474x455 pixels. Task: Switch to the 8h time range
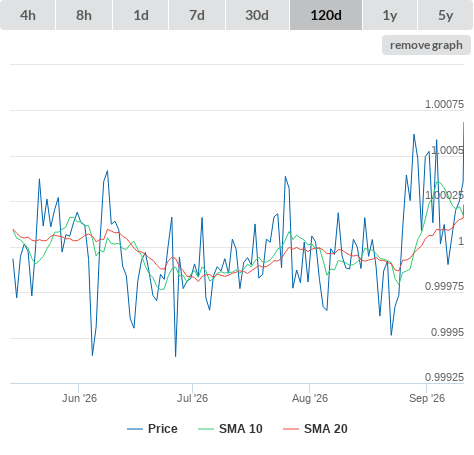point(84,15)
